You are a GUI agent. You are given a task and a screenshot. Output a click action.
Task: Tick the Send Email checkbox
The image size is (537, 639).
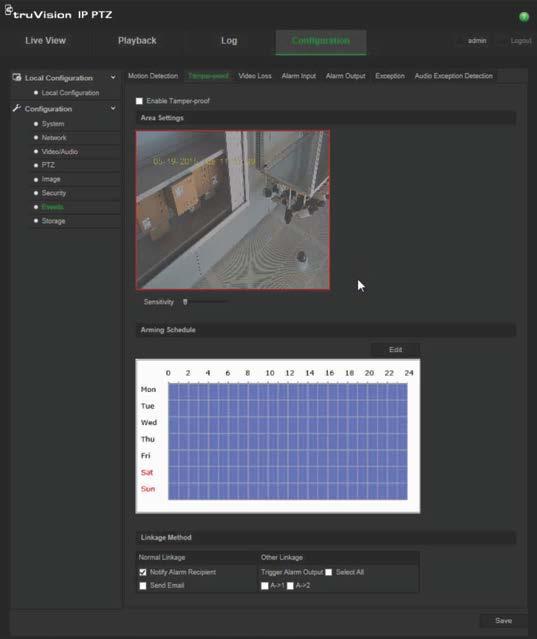(x=143, y=586)
